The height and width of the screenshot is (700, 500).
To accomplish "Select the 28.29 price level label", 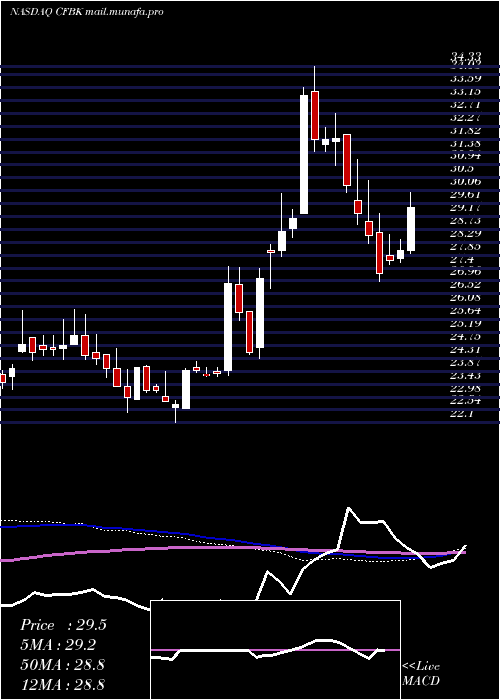I will (466, 233).
